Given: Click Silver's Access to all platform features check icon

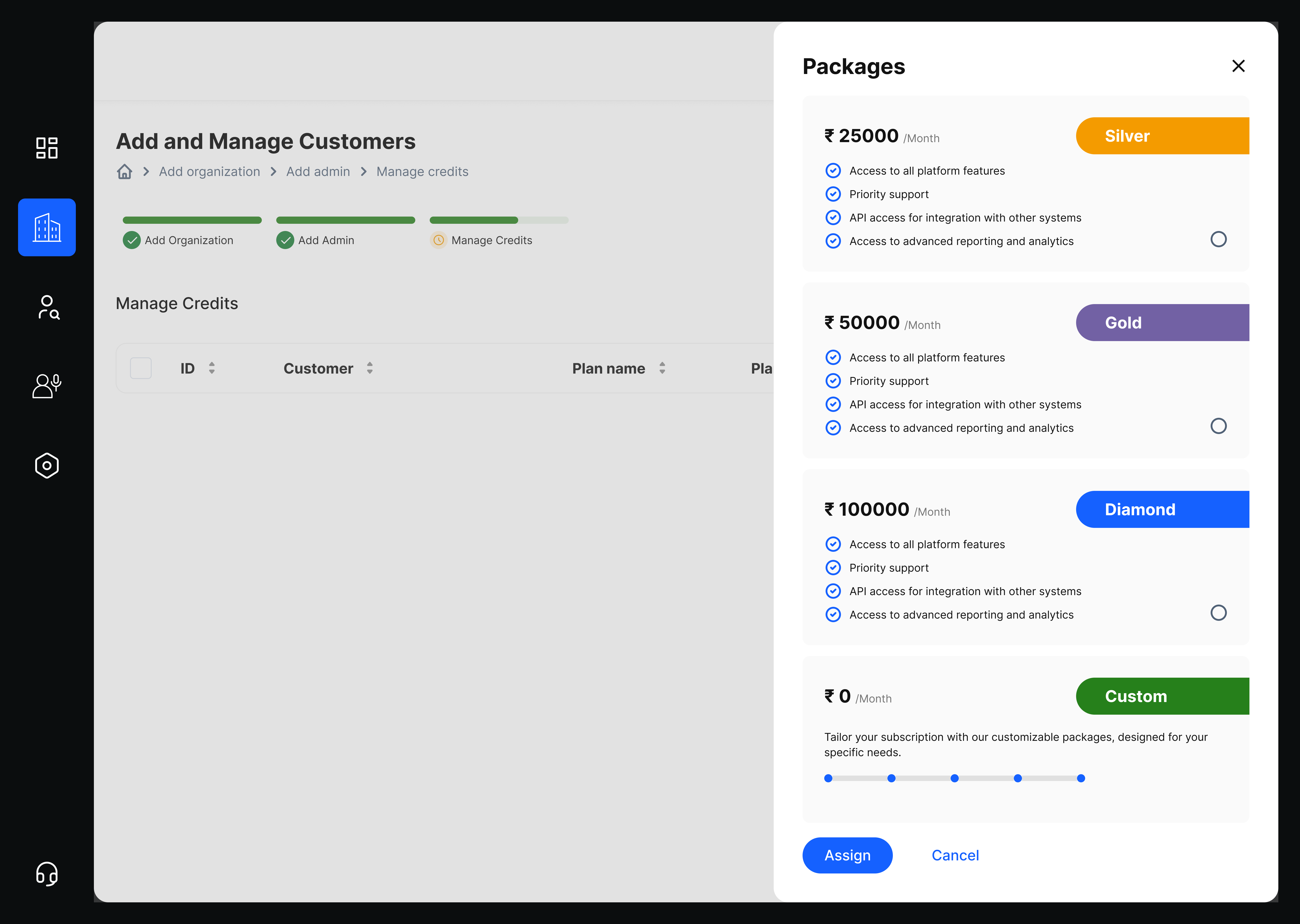Looking at the screenshot, I should pyautogui.click(x=833, y=171).
